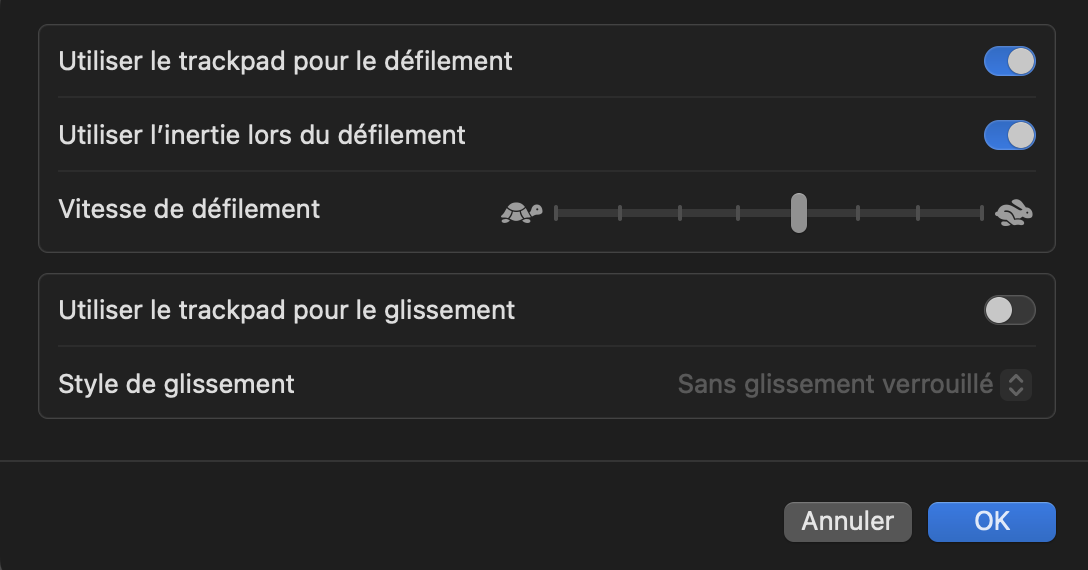The image size is (1088, 570).
Task: Click the up-down chevron icon for Style de glissement
Action: tap(1016, 384)
